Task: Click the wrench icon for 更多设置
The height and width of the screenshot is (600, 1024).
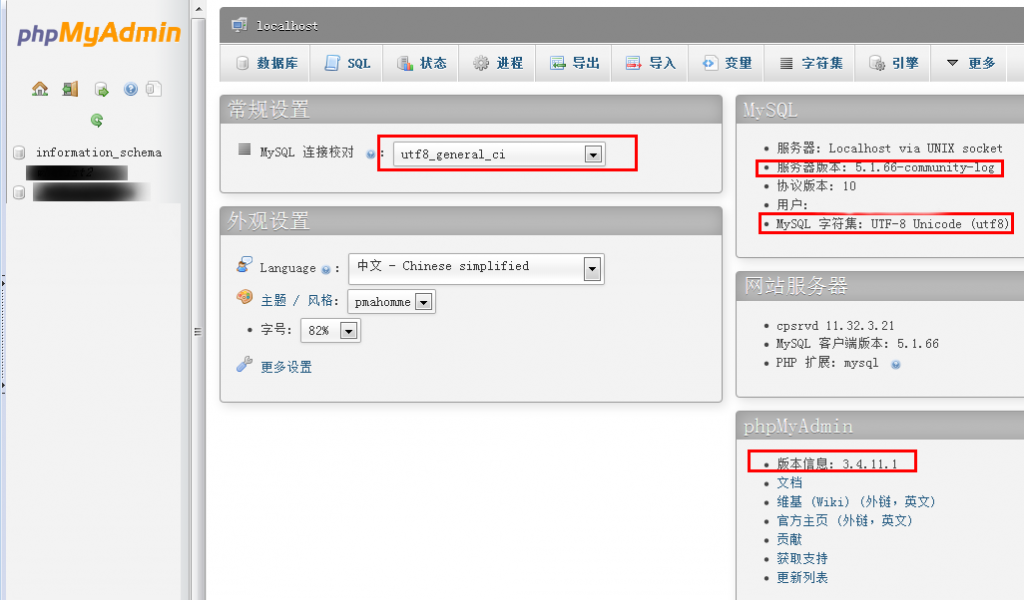Action: pos(244,364)
